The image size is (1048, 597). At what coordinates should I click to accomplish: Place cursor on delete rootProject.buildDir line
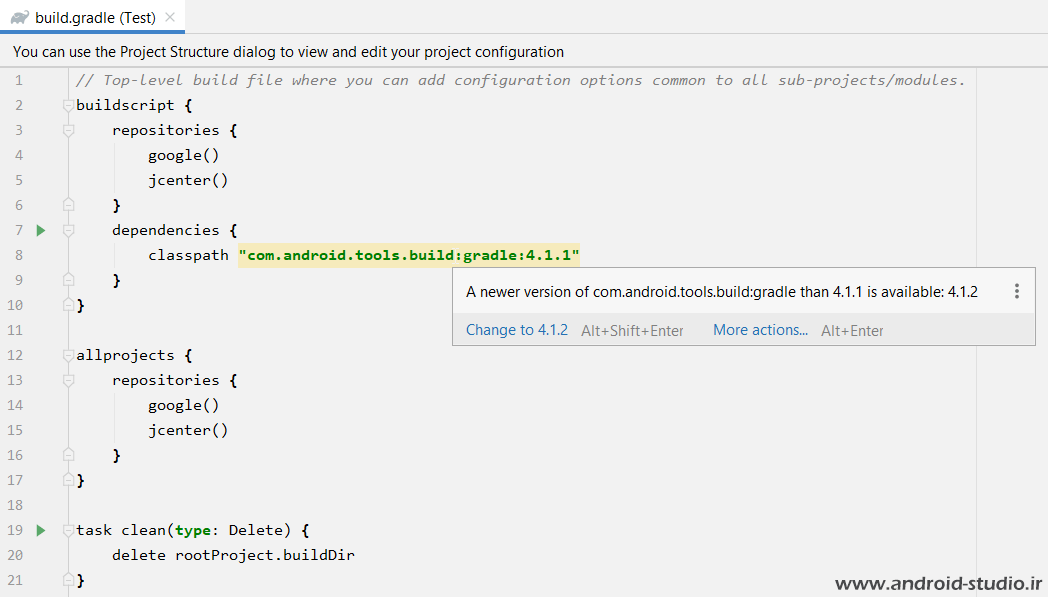233,556
